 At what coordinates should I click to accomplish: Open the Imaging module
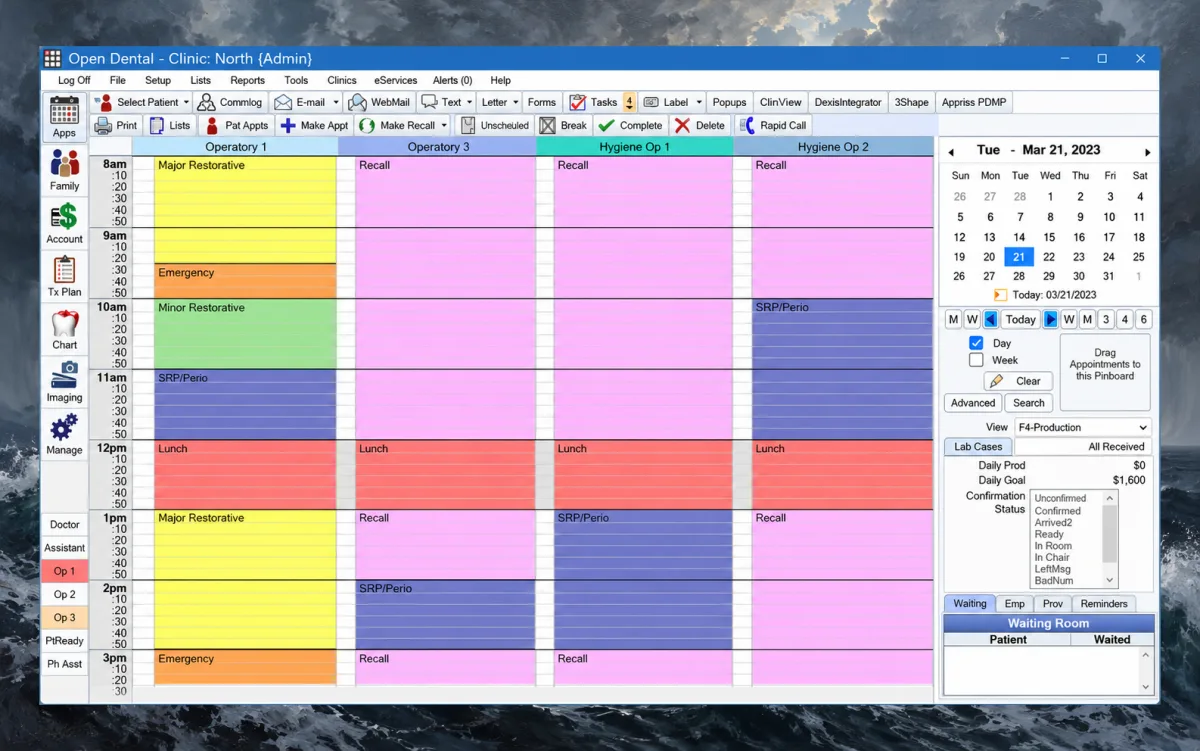click(x=64, y=382)
